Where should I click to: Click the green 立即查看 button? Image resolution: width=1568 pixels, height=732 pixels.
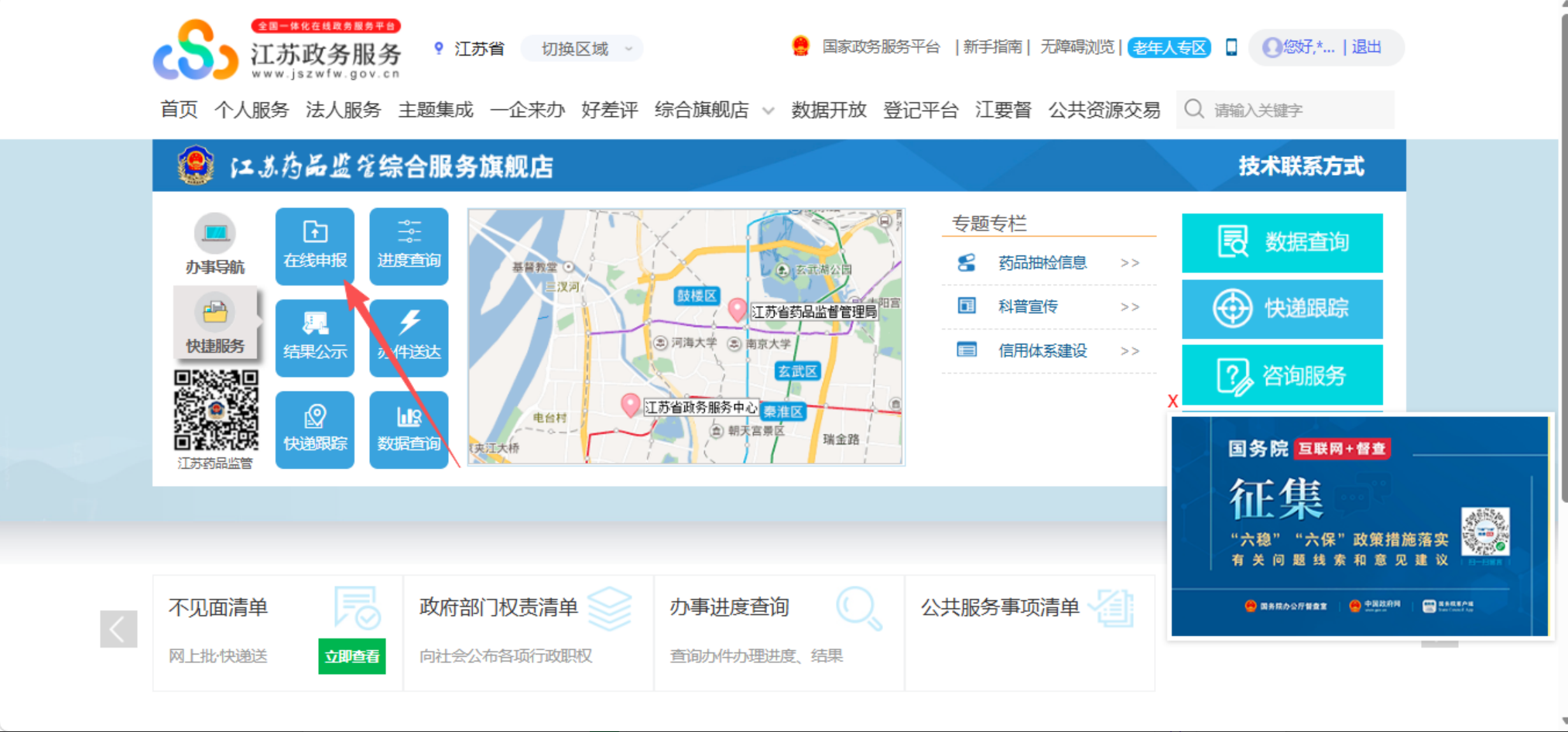tap(352, 656)
